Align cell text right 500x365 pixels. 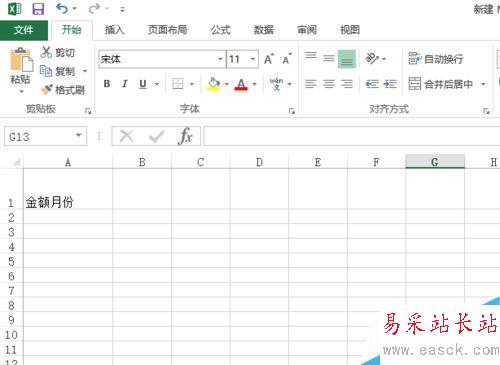click(347, 84)
